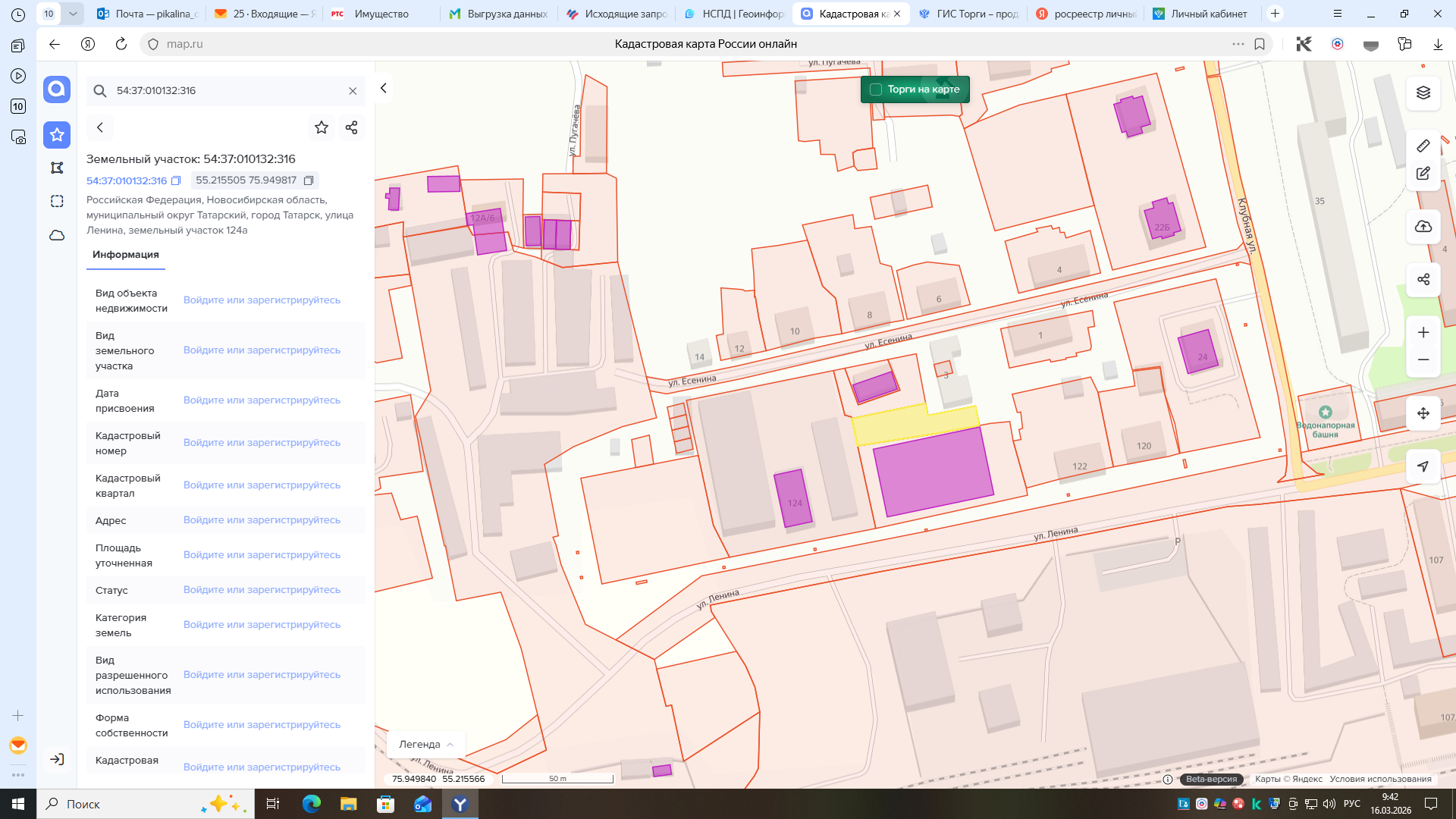Click login link for "Площадь уточненная" row
The image size is (1456, 819).
point(262,555)
